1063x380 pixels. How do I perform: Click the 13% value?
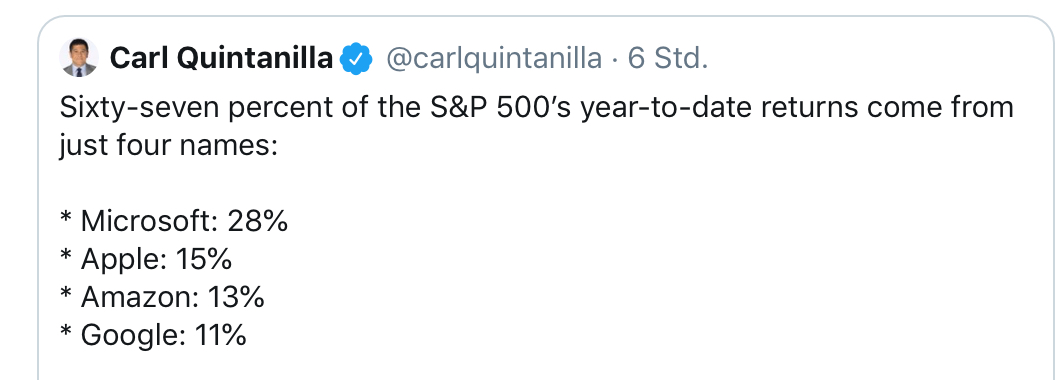(235, 297)
